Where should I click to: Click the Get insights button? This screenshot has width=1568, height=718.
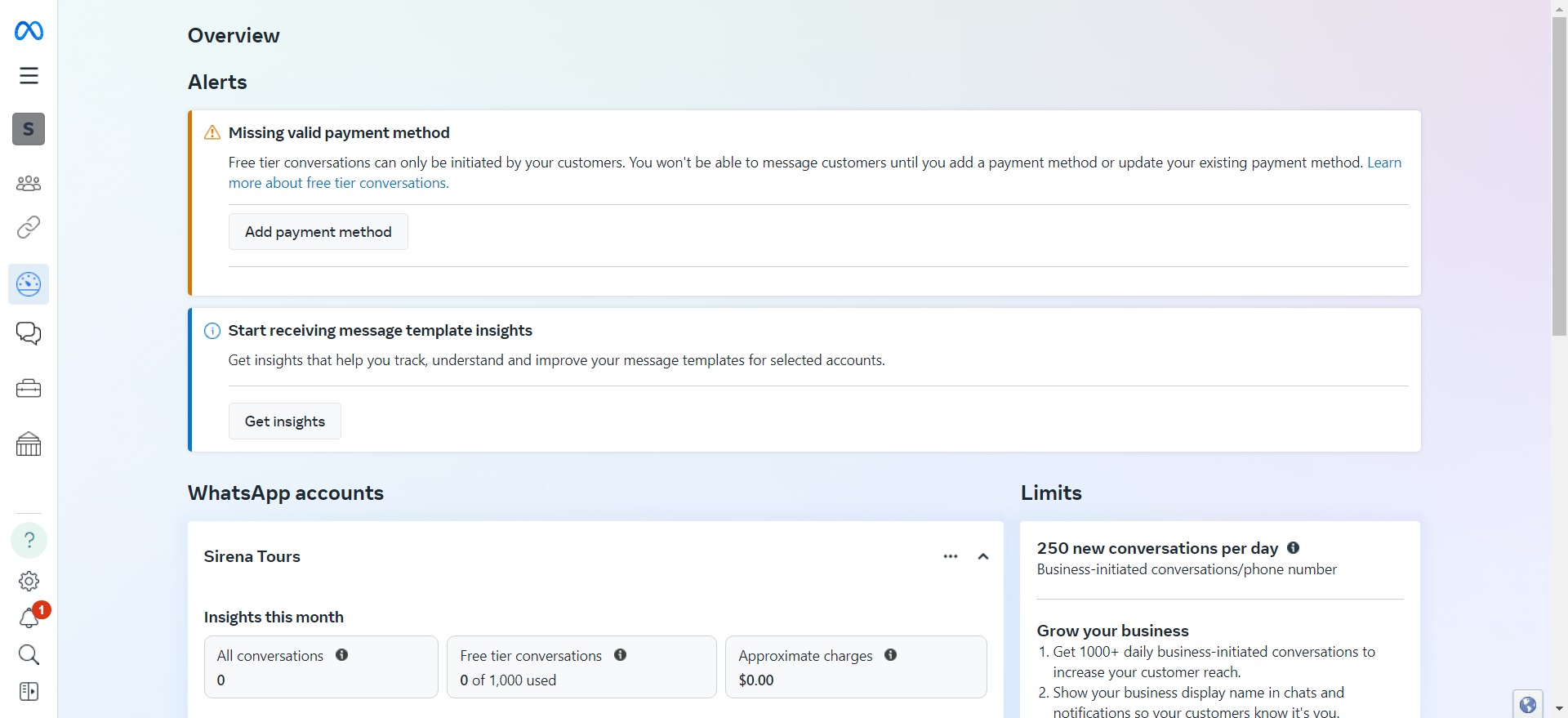click(285, 421)
